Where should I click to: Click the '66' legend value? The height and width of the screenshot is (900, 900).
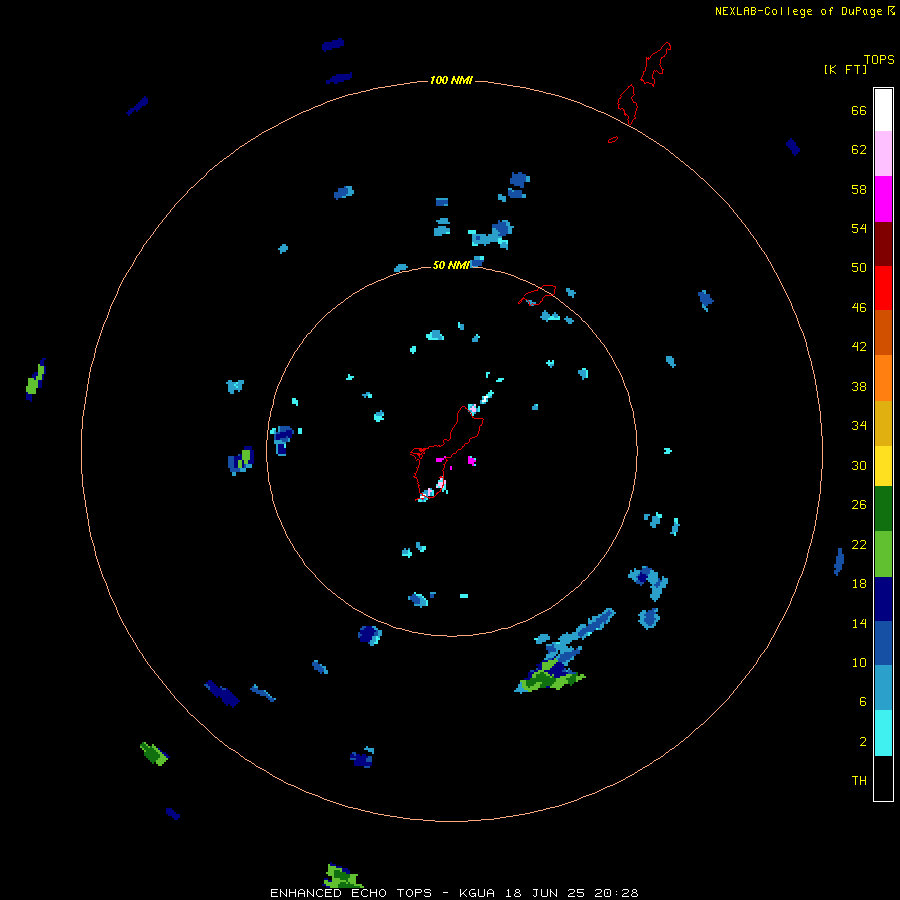859,110
